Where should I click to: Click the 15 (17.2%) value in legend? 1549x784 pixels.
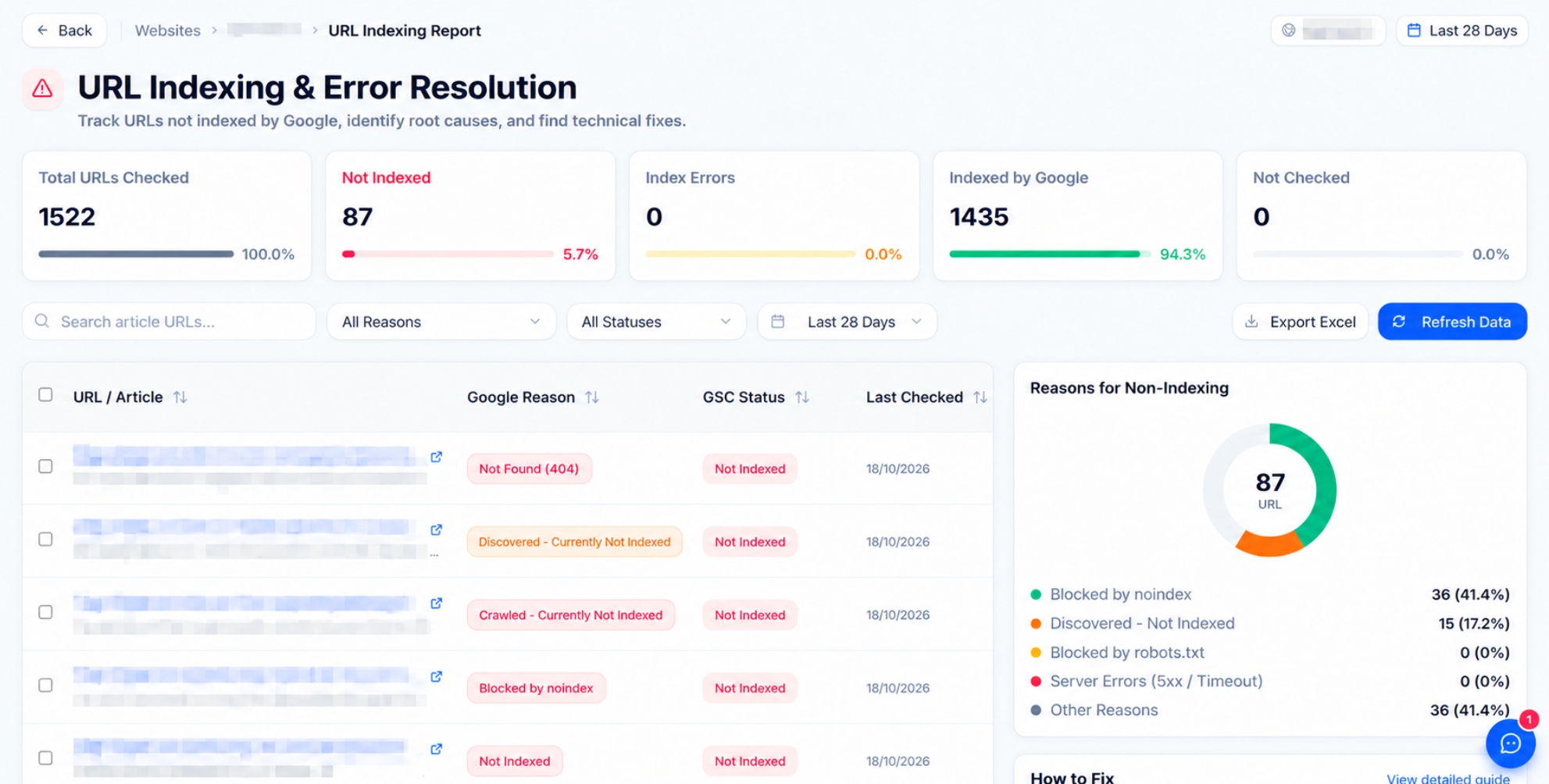coord(1473,623)
